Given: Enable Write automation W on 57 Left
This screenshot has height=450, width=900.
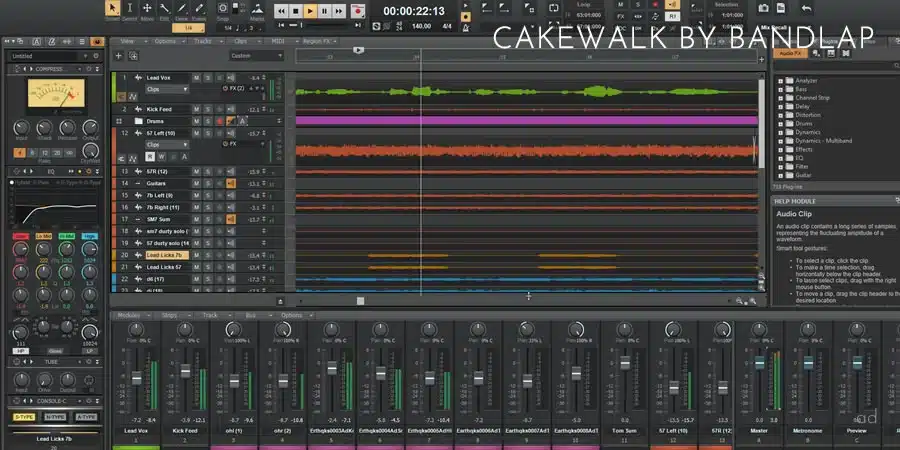Looking at the screenshot, I should point(161,157).
